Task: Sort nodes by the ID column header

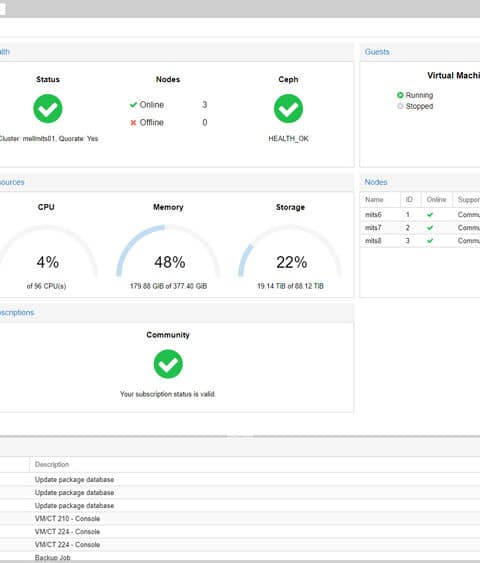Action: pos(410,200)
